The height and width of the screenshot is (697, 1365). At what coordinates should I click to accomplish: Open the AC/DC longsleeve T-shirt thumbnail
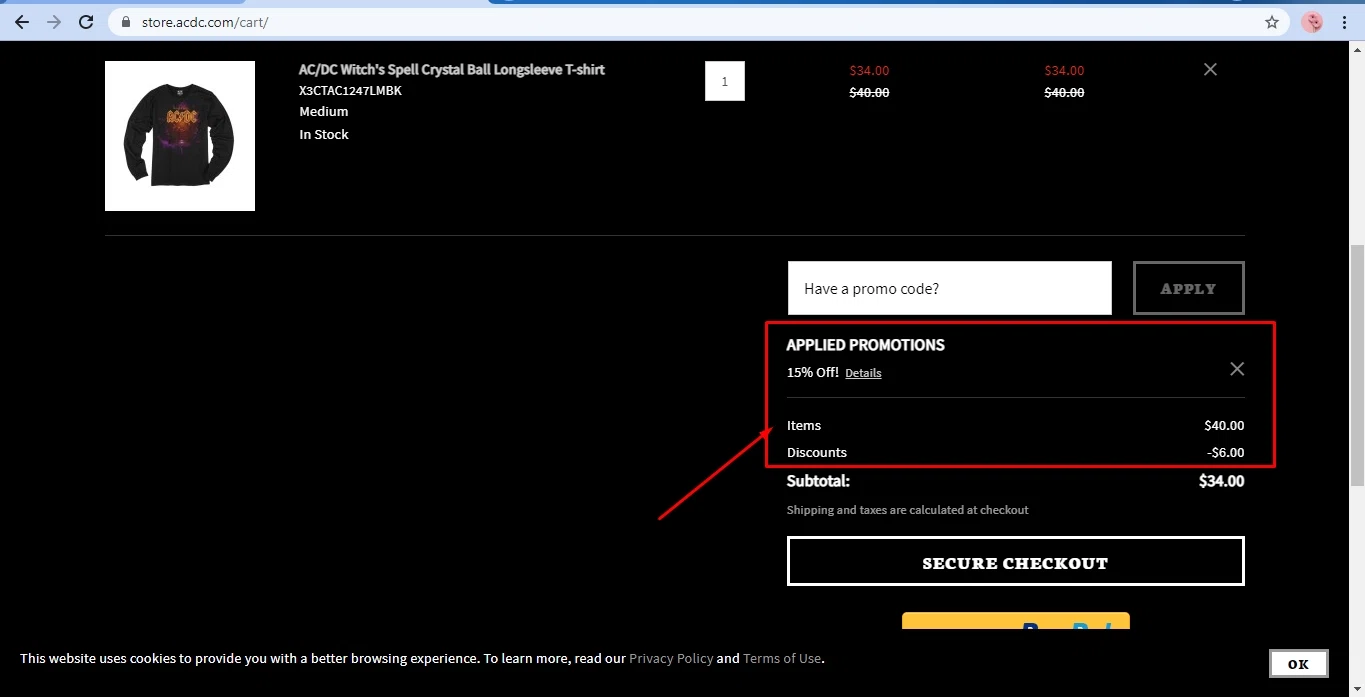(180, 136)
